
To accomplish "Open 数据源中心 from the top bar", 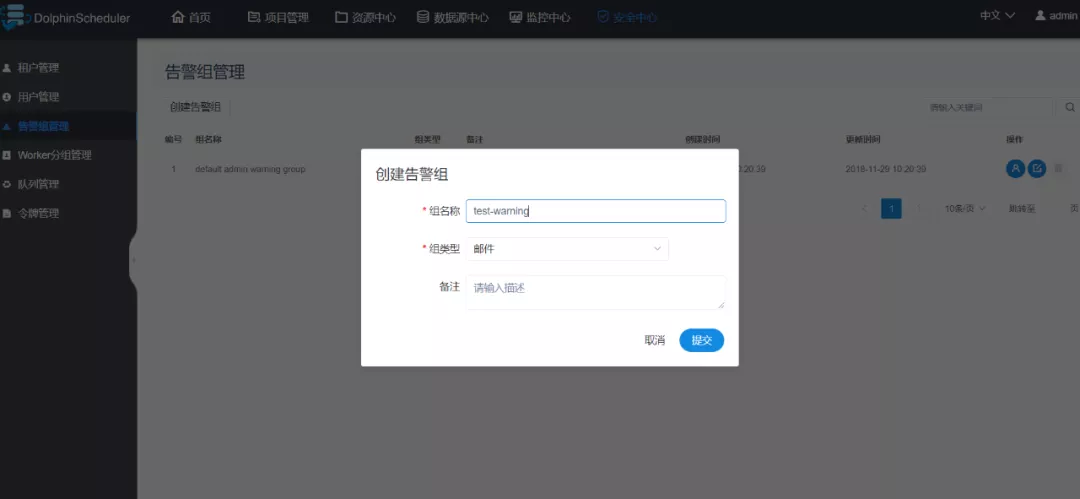I will pos(453,17).
